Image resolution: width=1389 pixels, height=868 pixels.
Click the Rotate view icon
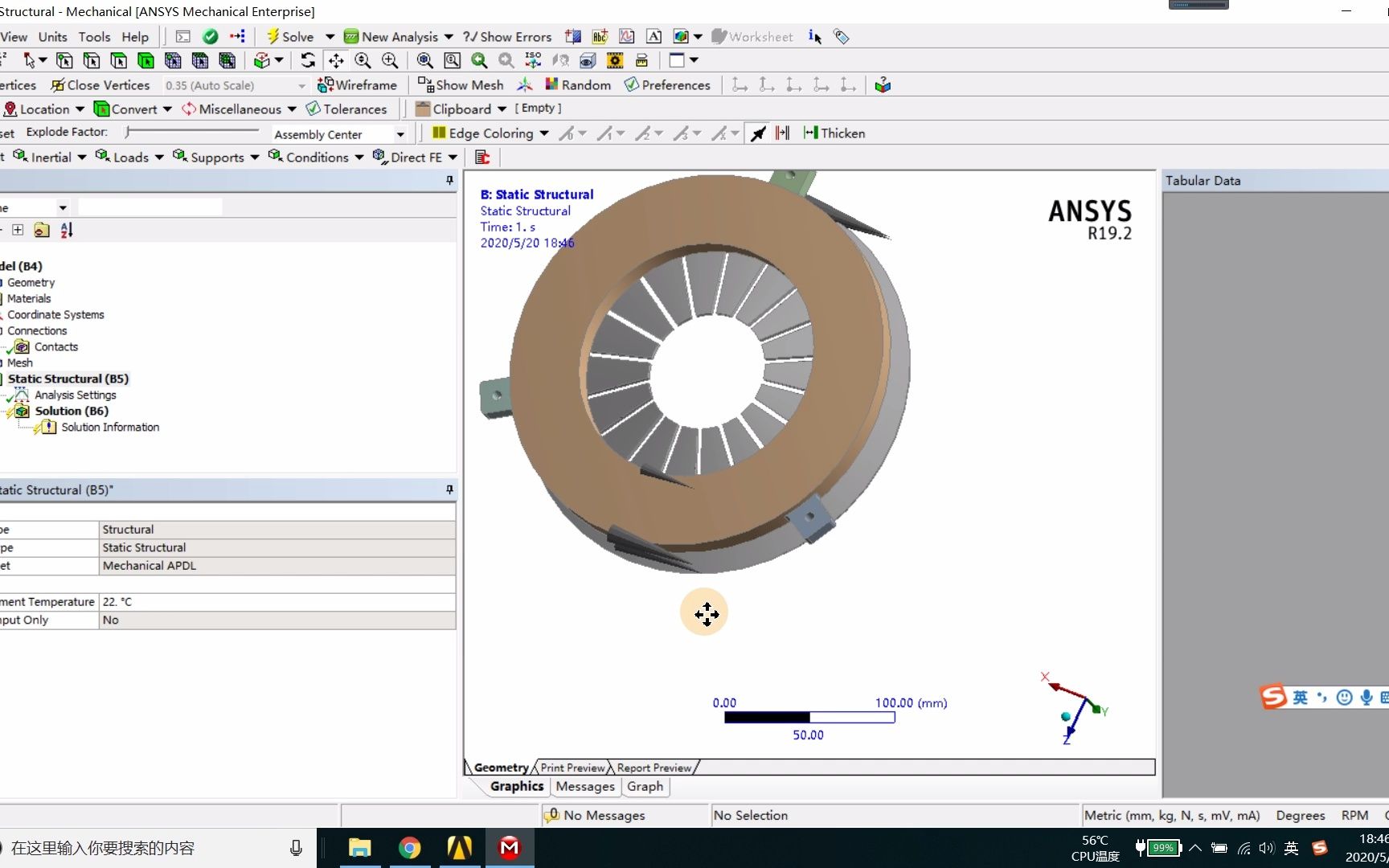point(308,60)
